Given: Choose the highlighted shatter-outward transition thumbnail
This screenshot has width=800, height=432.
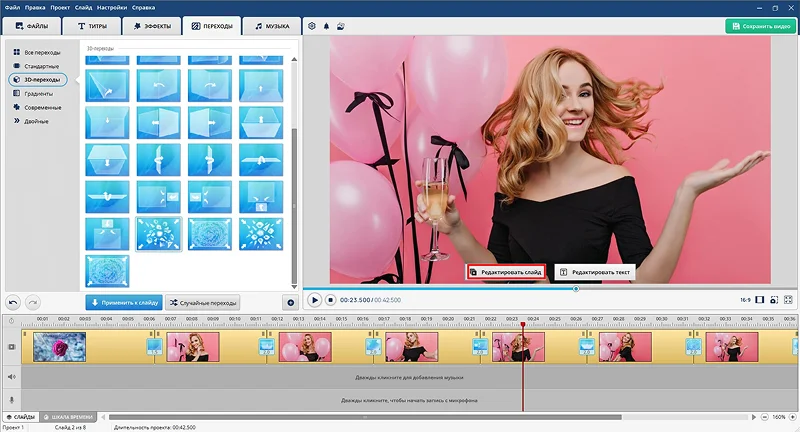Looking at the screenshot, I should pyautogui.click(x=159, y=234).
